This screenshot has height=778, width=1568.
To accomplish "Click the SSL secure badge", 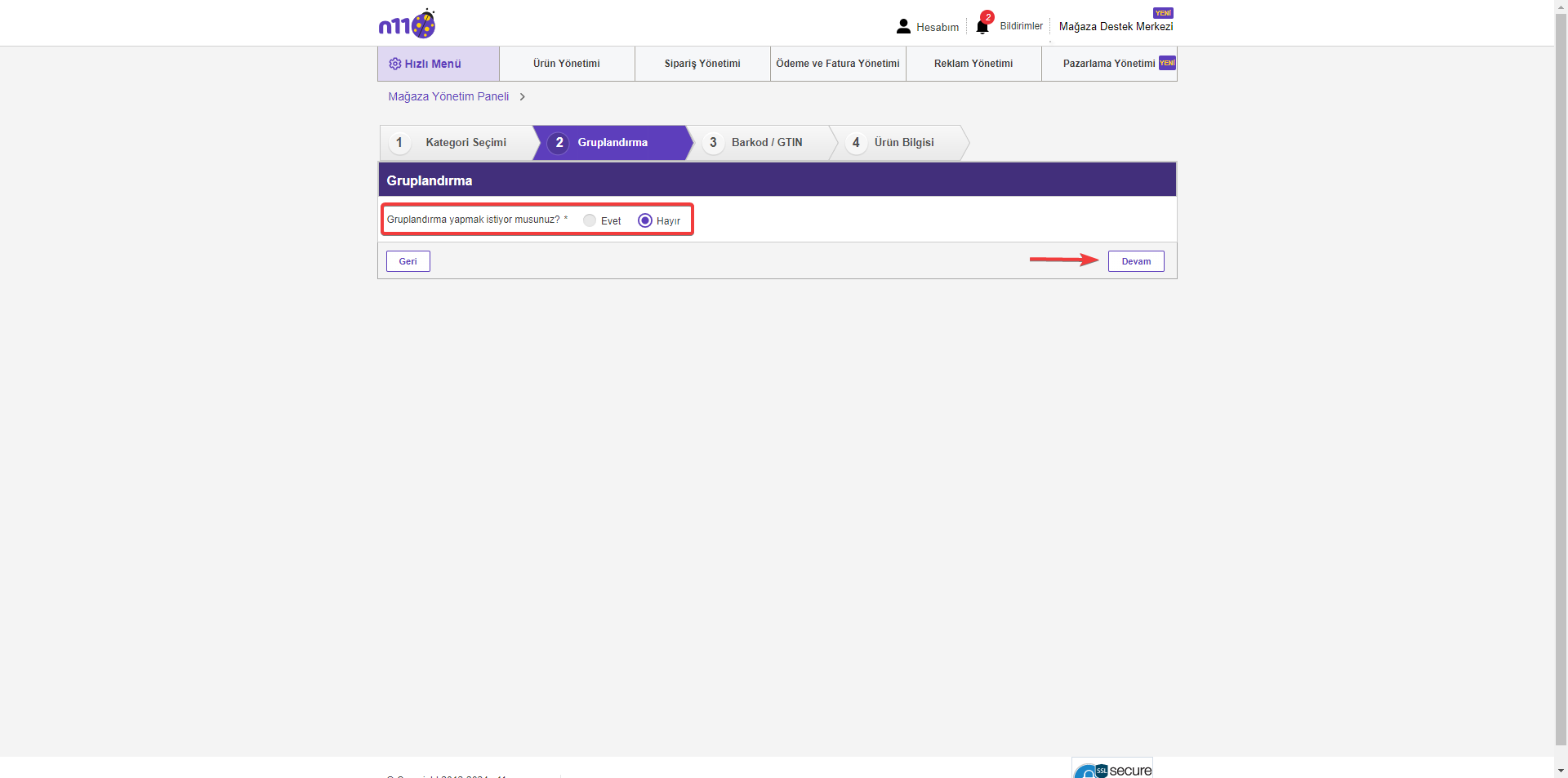I will [x=1112, y=768].
